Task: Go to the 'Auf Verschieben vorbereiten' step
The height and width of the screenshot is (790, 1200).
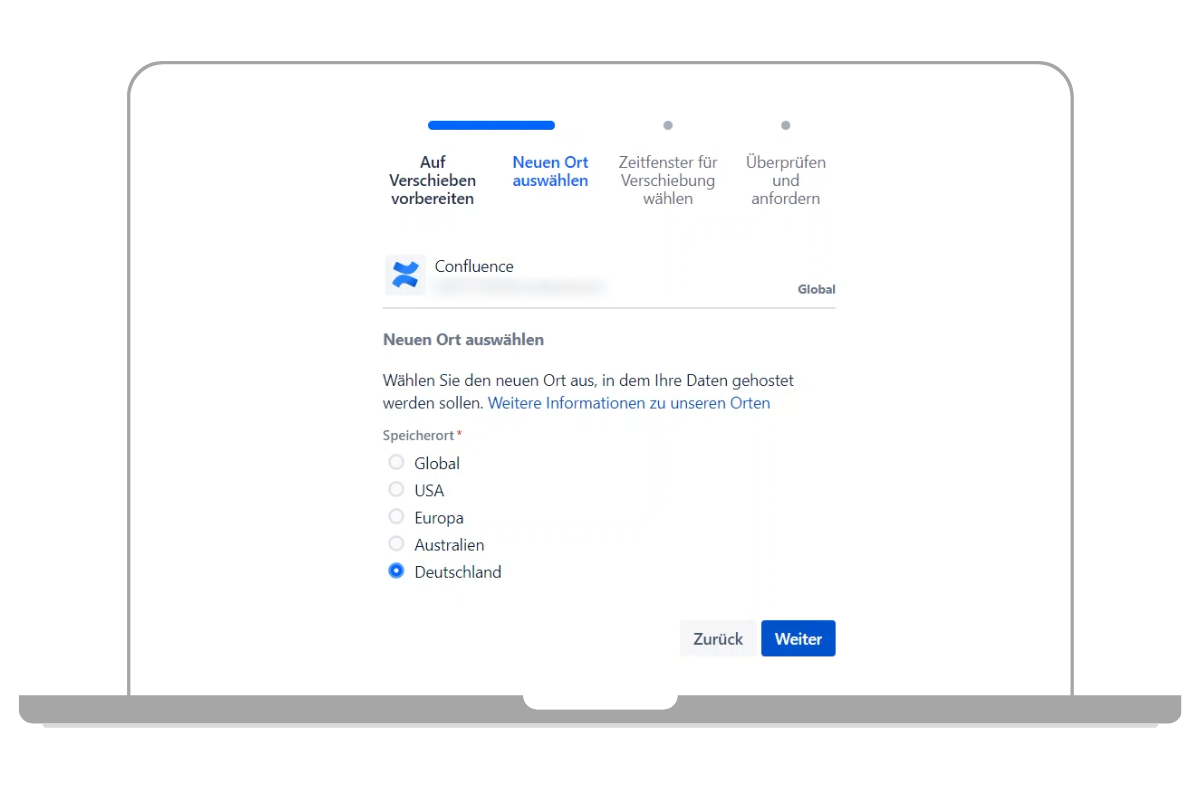Action: 433,180
